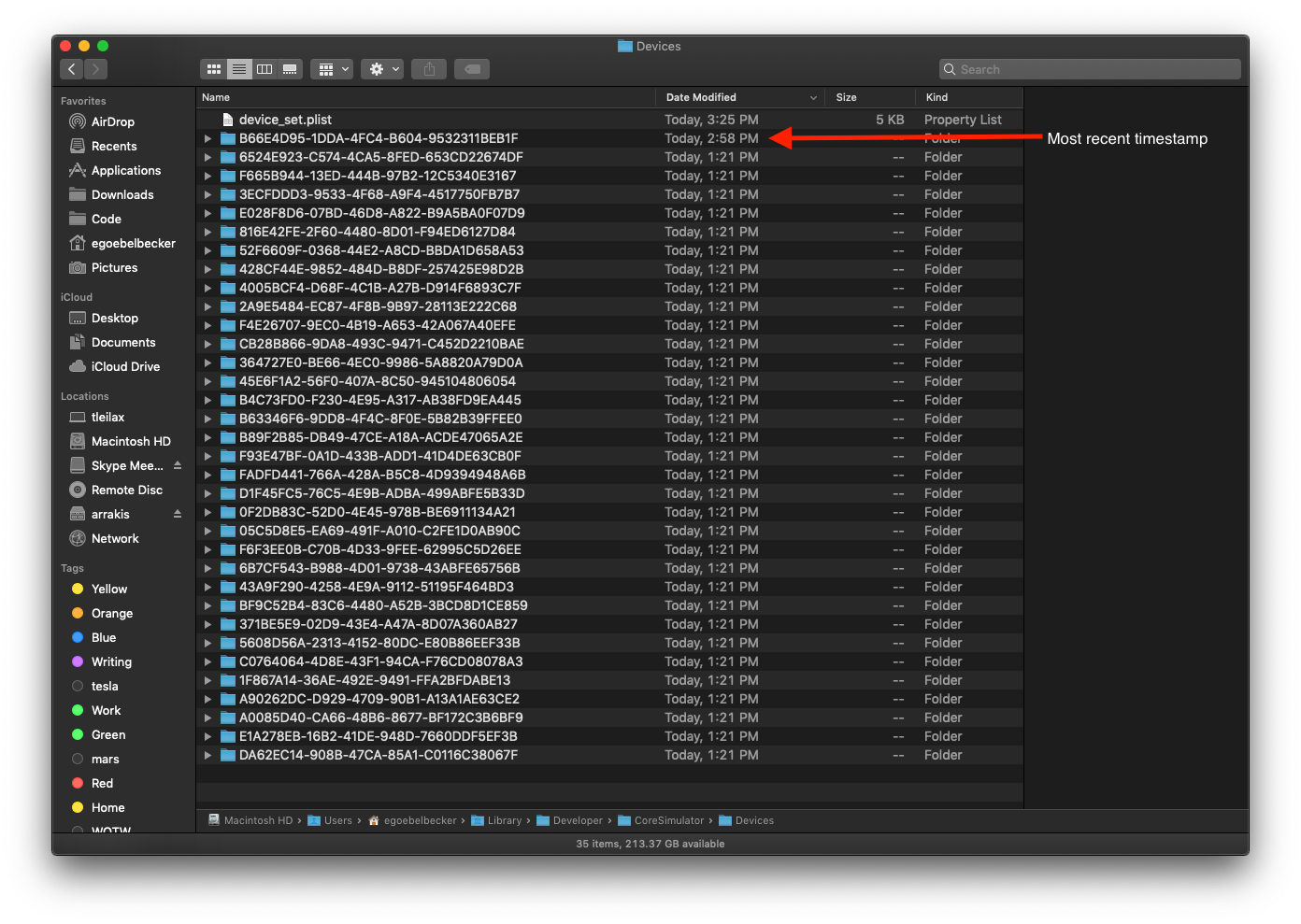Open the Action gear dropdown menu
Image resolution: width=1301 pixels, height=924 pixels.
click(384, 69)
